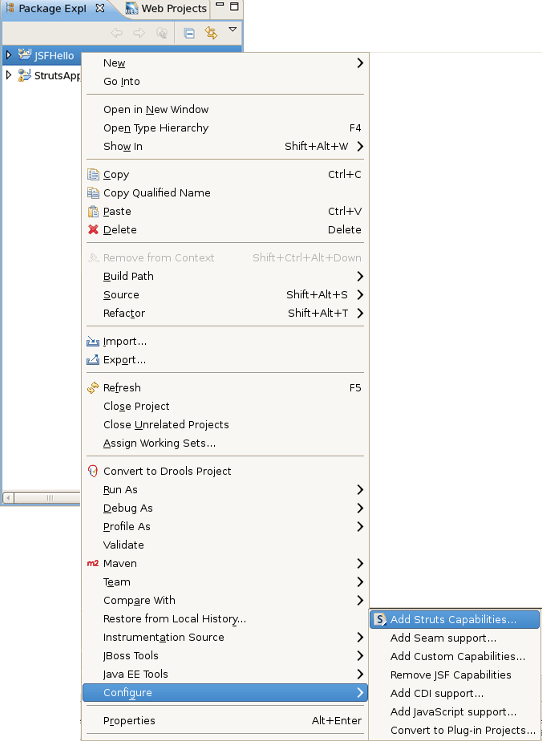Screen dimensions: 546x746
Task: Maximize the Package Explorer panel
Action: 234,6
